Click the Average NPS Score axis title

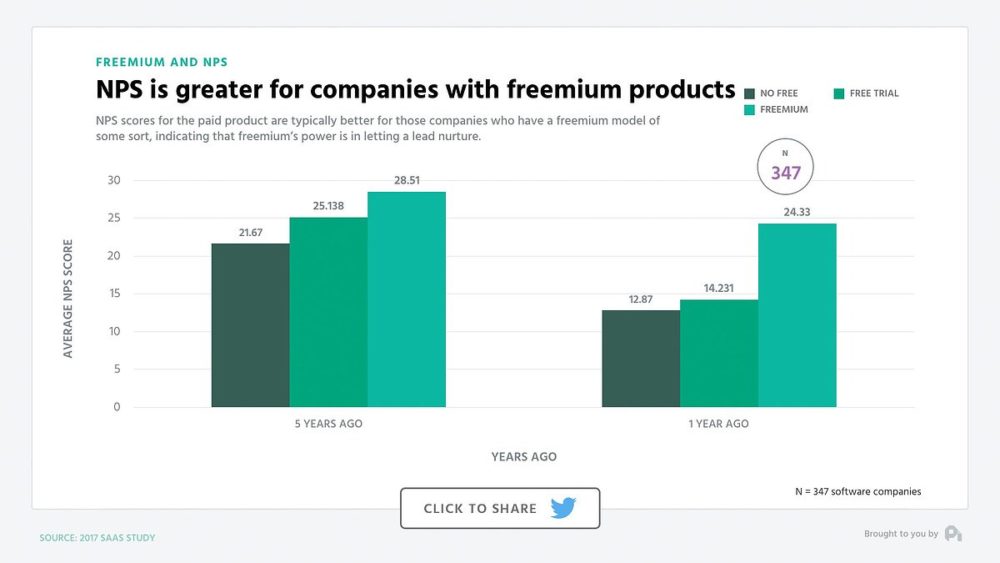point(69,298)
